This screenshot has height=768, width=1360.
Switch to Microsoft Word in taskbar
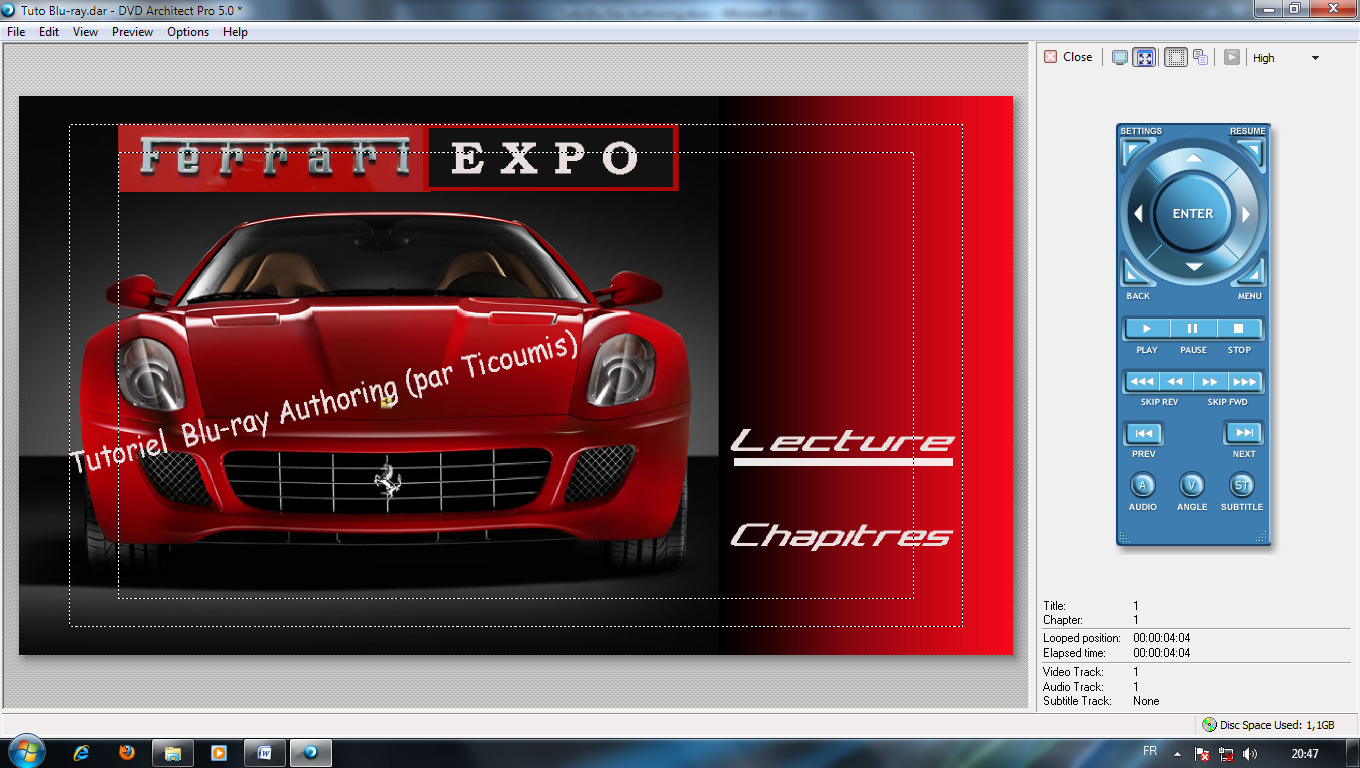[265, 753]
